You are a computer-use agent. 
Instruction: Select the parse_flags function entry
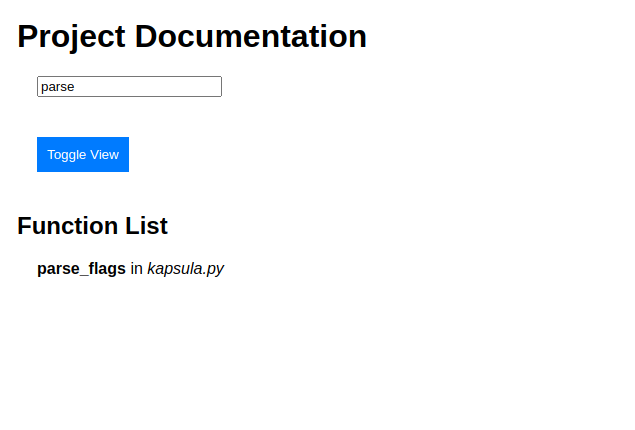82,269
